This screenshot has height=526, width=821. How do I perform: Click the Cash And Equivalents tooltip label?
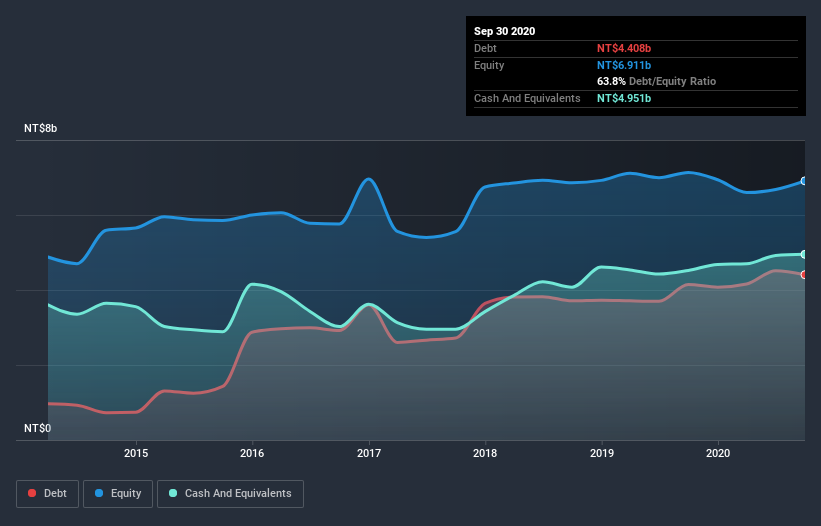click(x=527, y=98)
